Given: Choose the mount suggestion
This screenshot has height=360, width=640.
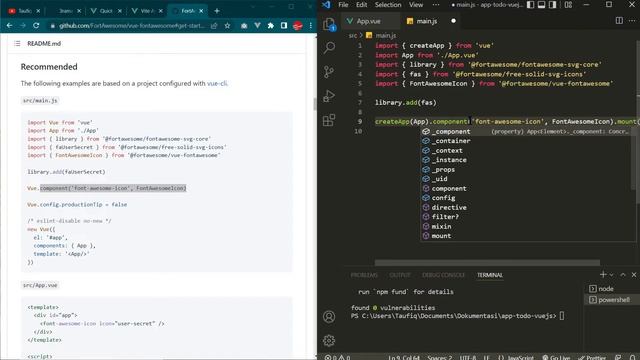Looking at the screenshot, I should tap(528, 236).
